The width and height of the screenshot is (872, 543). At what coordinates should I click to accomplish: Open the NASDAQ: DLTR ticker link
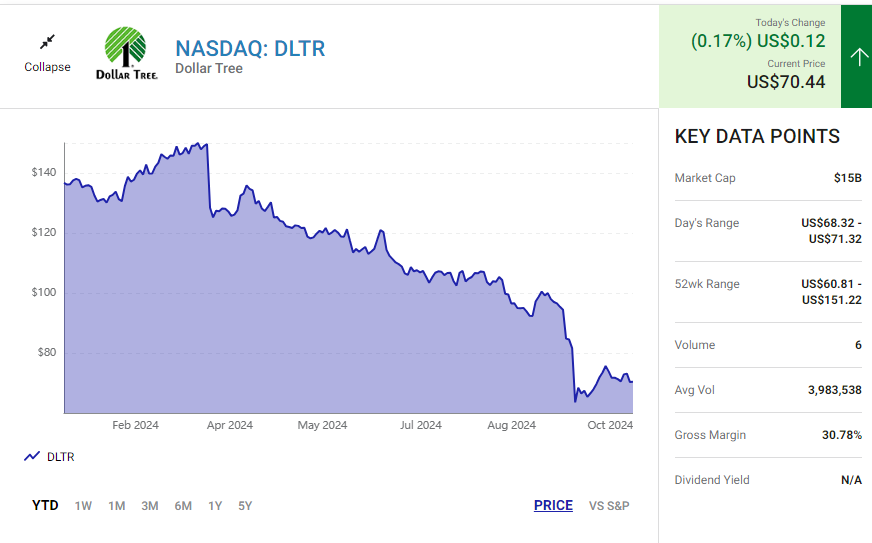coord(250,48)
